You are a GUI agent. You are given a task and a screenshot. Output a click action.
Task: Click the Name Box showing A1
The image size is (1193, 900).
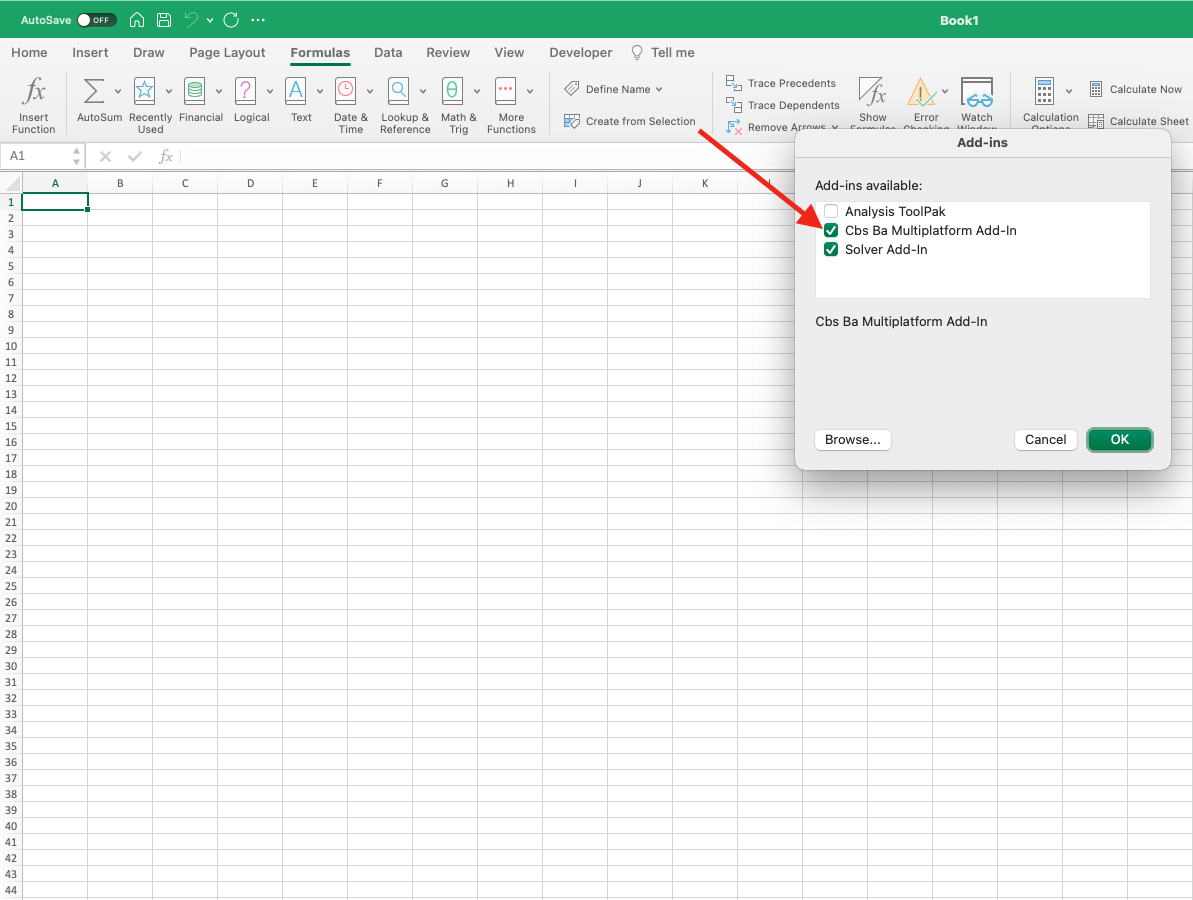[36, 156]
